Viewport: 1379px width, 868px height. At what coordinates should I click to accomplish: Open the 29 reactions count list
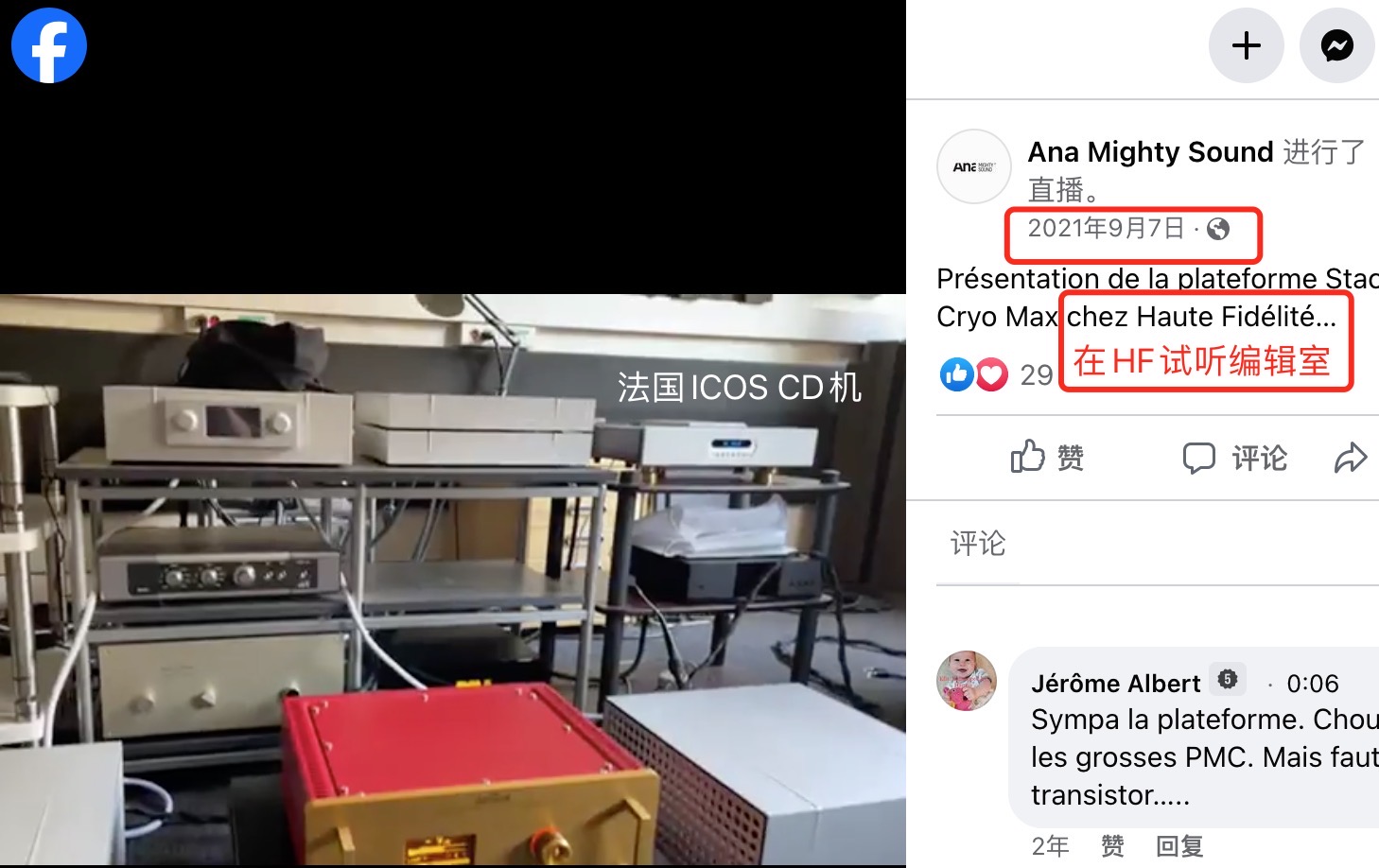(1037, 374)
